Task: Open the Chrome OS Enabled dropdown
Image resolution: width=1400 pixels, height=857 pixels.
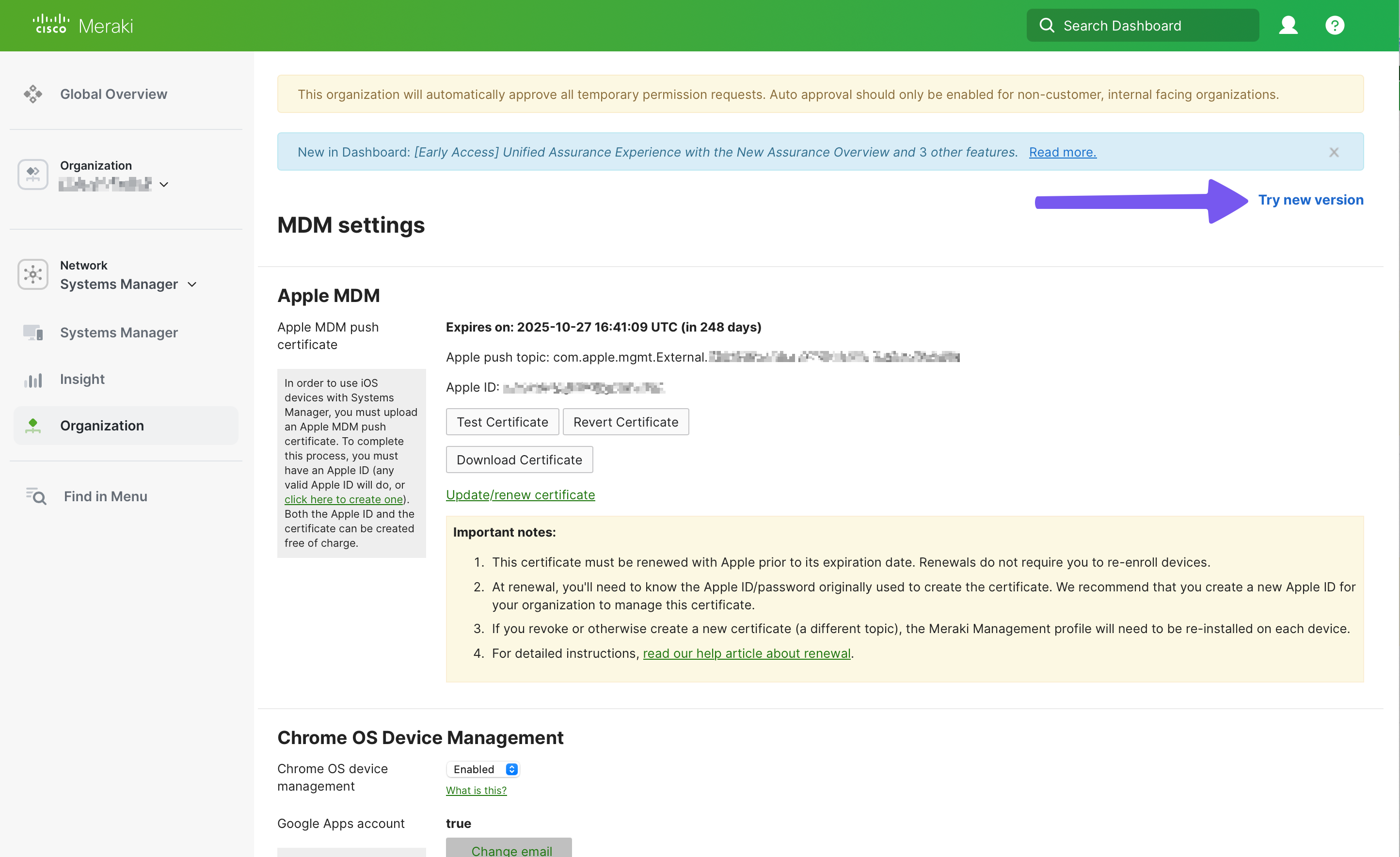Action: 482,769
